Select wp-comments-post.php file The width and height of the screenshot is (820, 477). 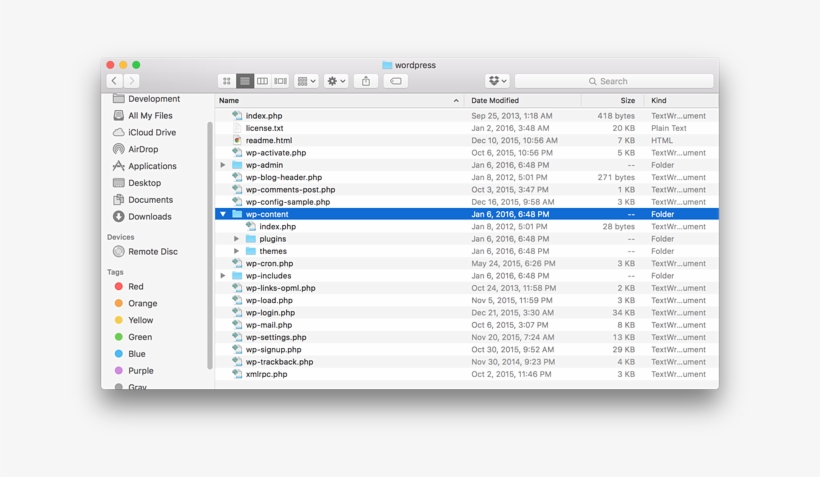click(x=290, y=190)
